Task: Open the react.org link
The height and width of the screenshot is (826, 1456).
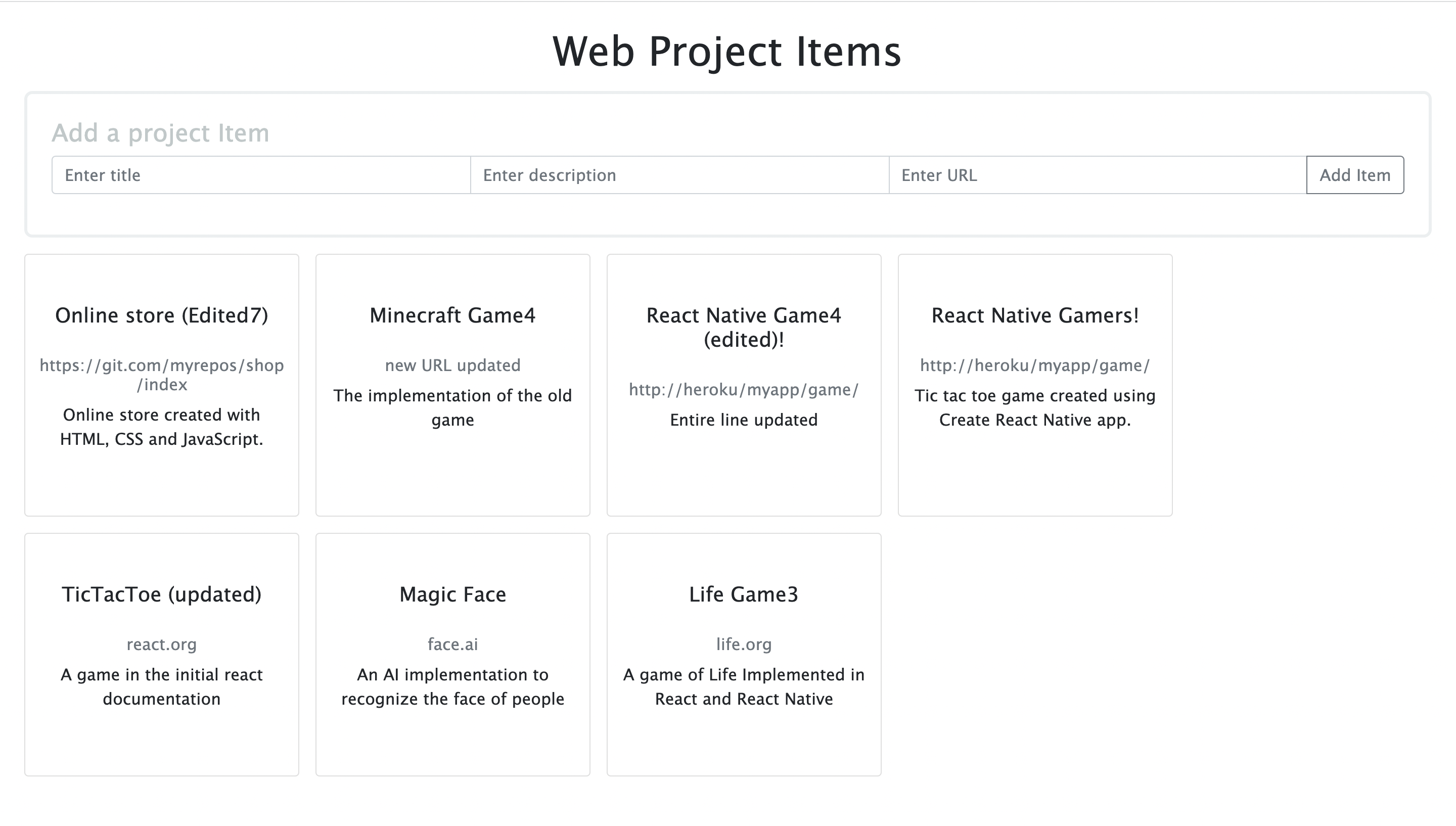Action: [x=162, y=645]
